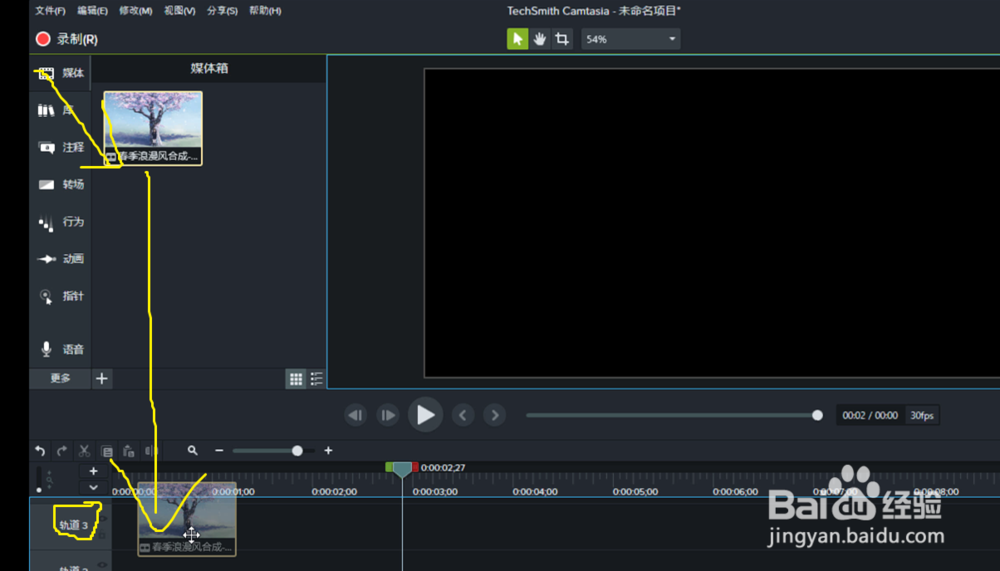The height and width of the screenshot is (571, 1000).
Task: Open the 30fps frame rate button
Action: 922,415
